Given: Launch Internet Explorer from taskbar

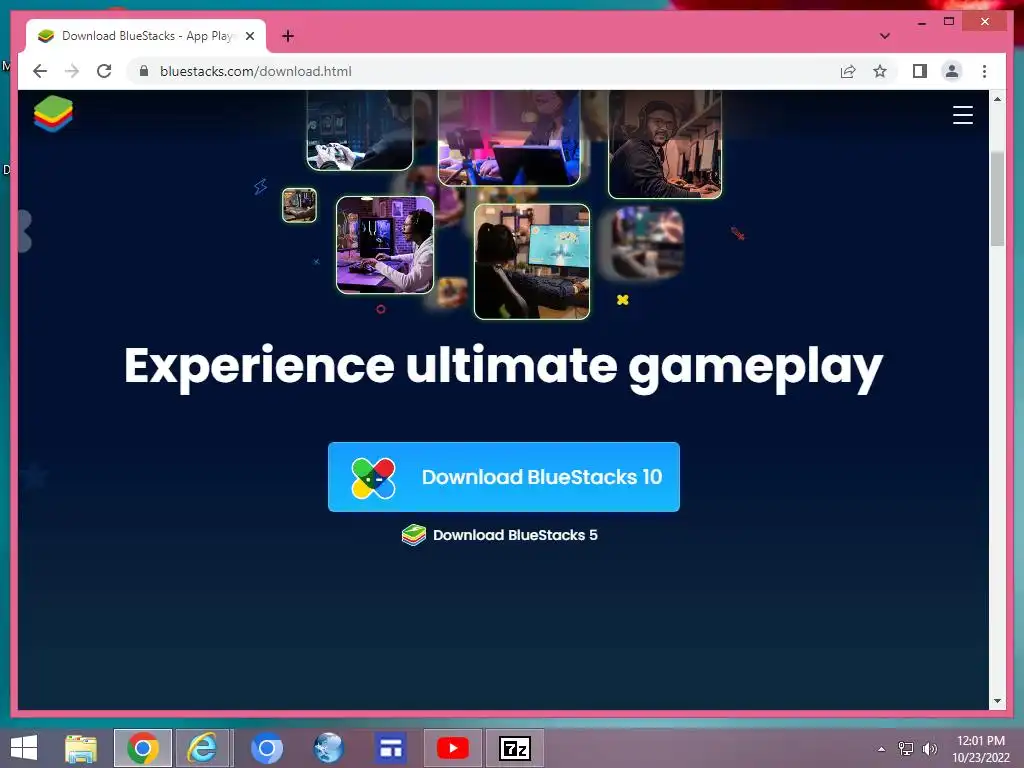Looking at the screenshot, I should pyautogui.click(x=203, y=748).
